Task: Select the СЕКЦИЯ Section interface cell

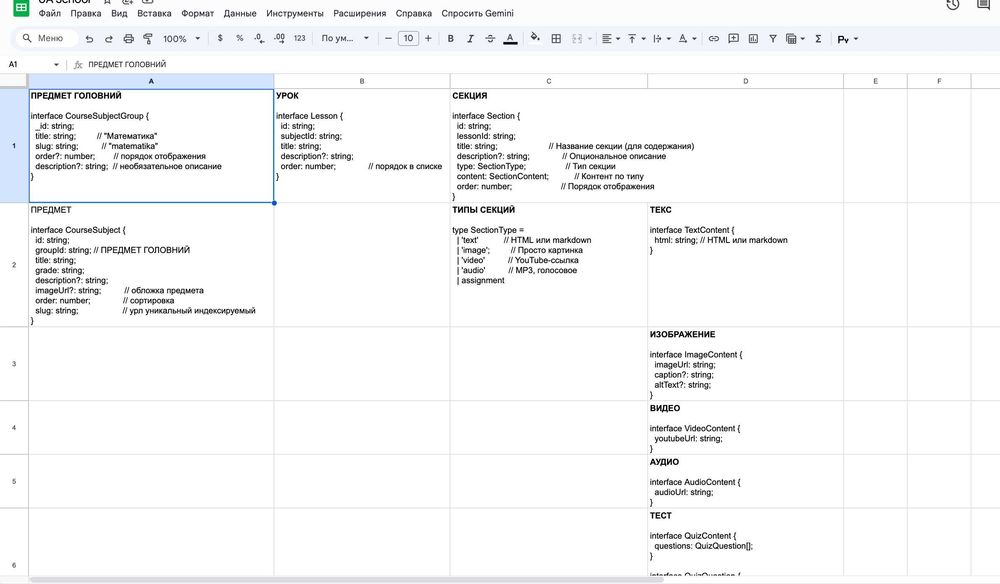Action: [x=548, y=145]
